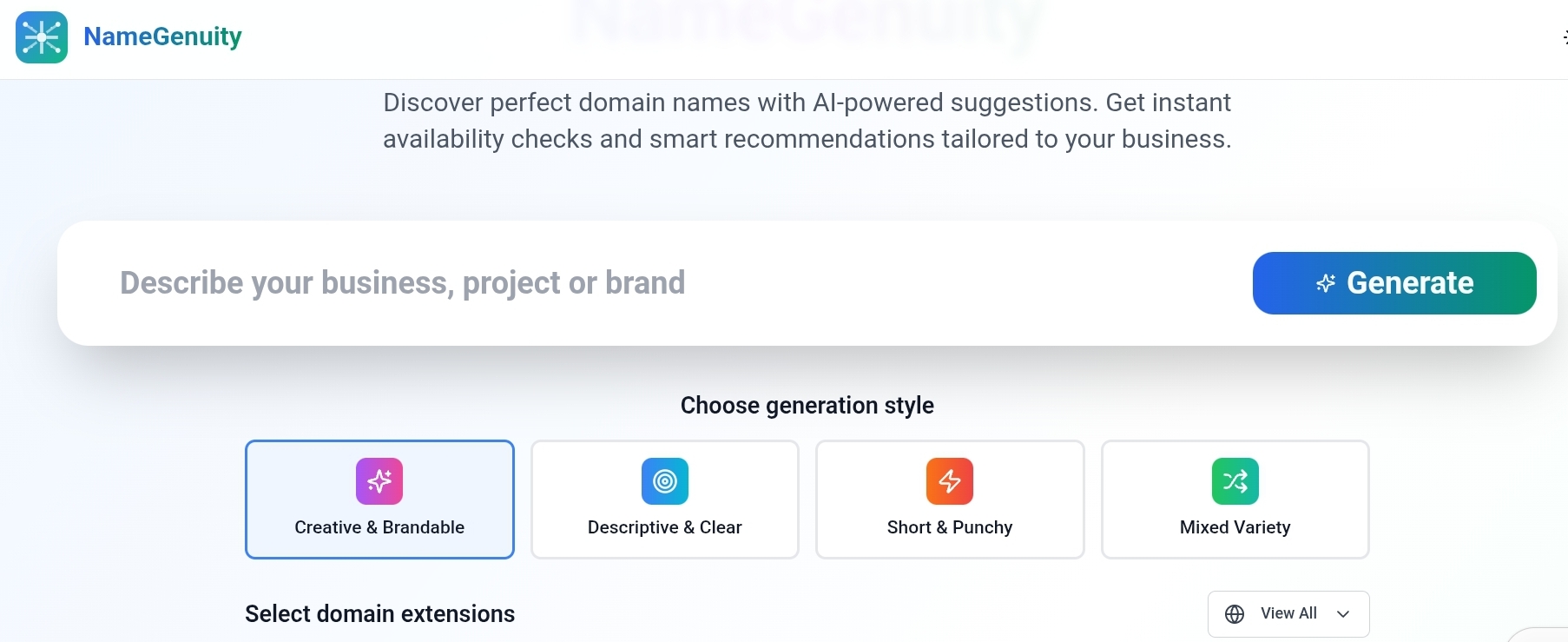The height and width of the screenshot is (642, 1568).
Task: Click the partially visible sun icon in the header
Action: (x=1564, y=37)
